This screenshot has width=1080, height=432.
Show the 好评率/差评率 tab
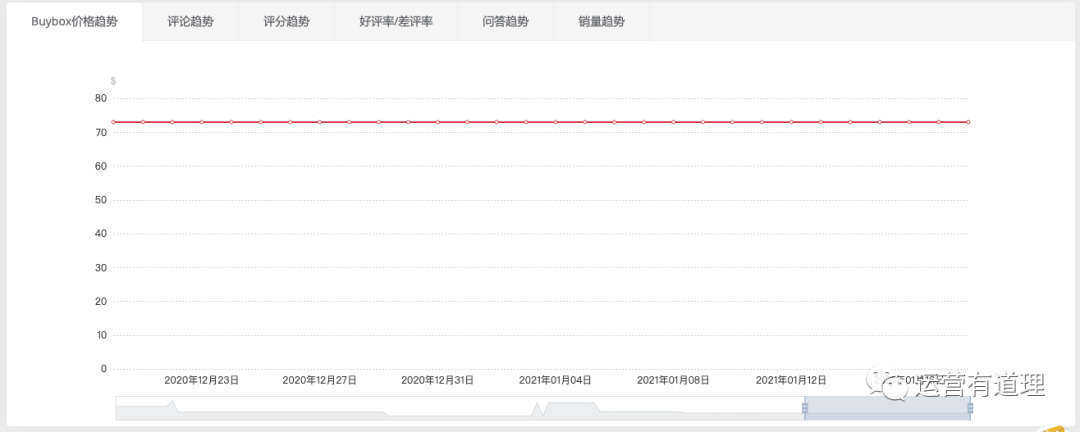click(x=396, y=22)
